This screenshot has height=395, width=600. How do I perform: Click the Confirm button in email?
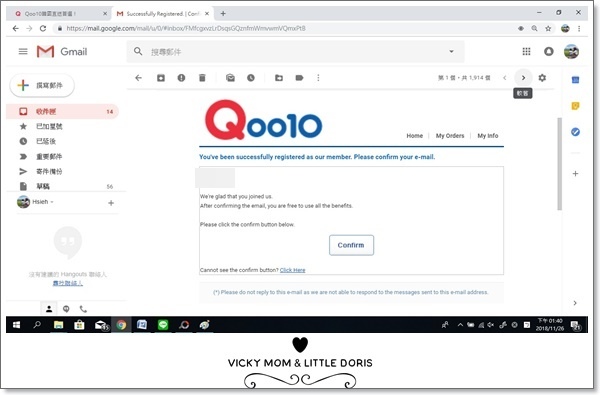click(x=351, y=245)
